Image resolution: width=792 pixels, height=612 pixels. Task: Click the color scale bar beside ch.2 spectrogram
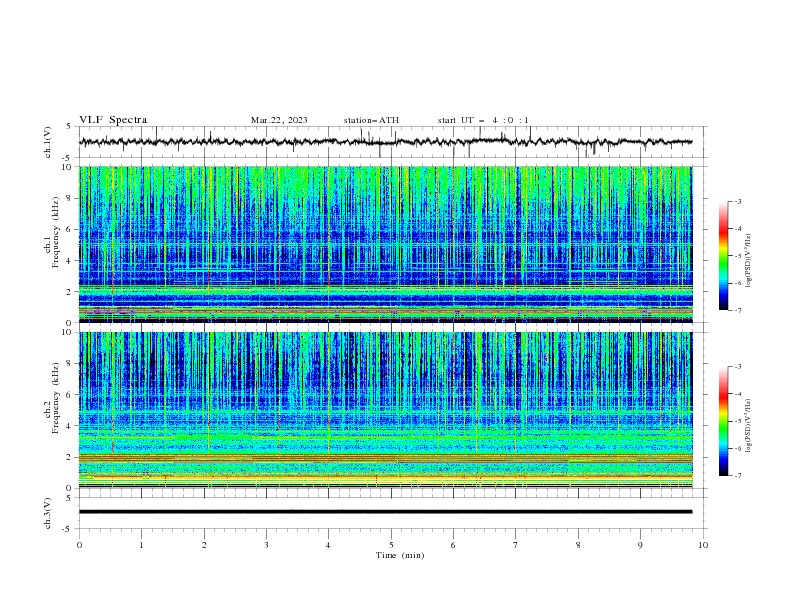[x=724, y=421]
